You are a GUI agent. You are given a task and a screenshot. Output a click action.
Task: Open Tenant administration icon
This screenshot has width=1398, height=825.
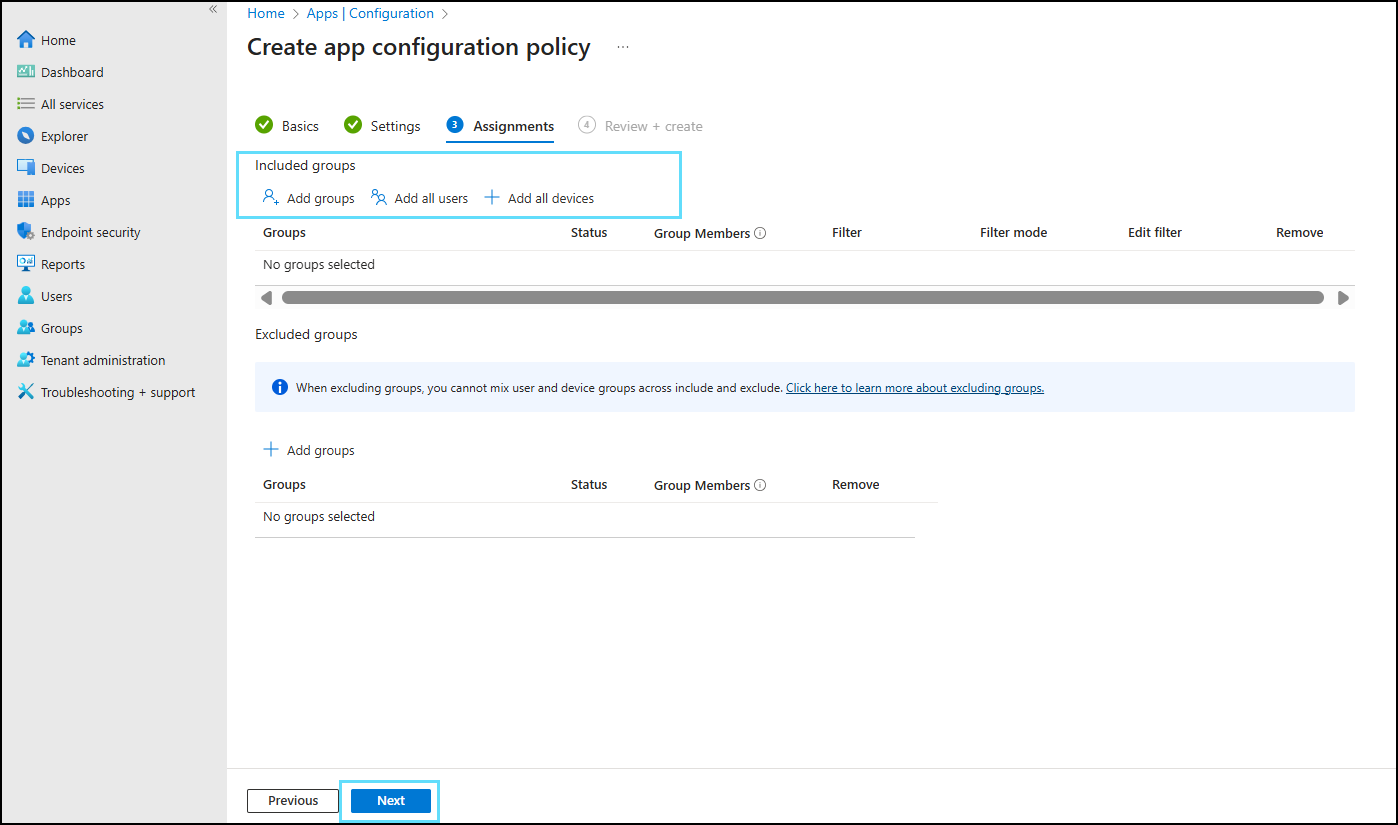click(26, 360)
